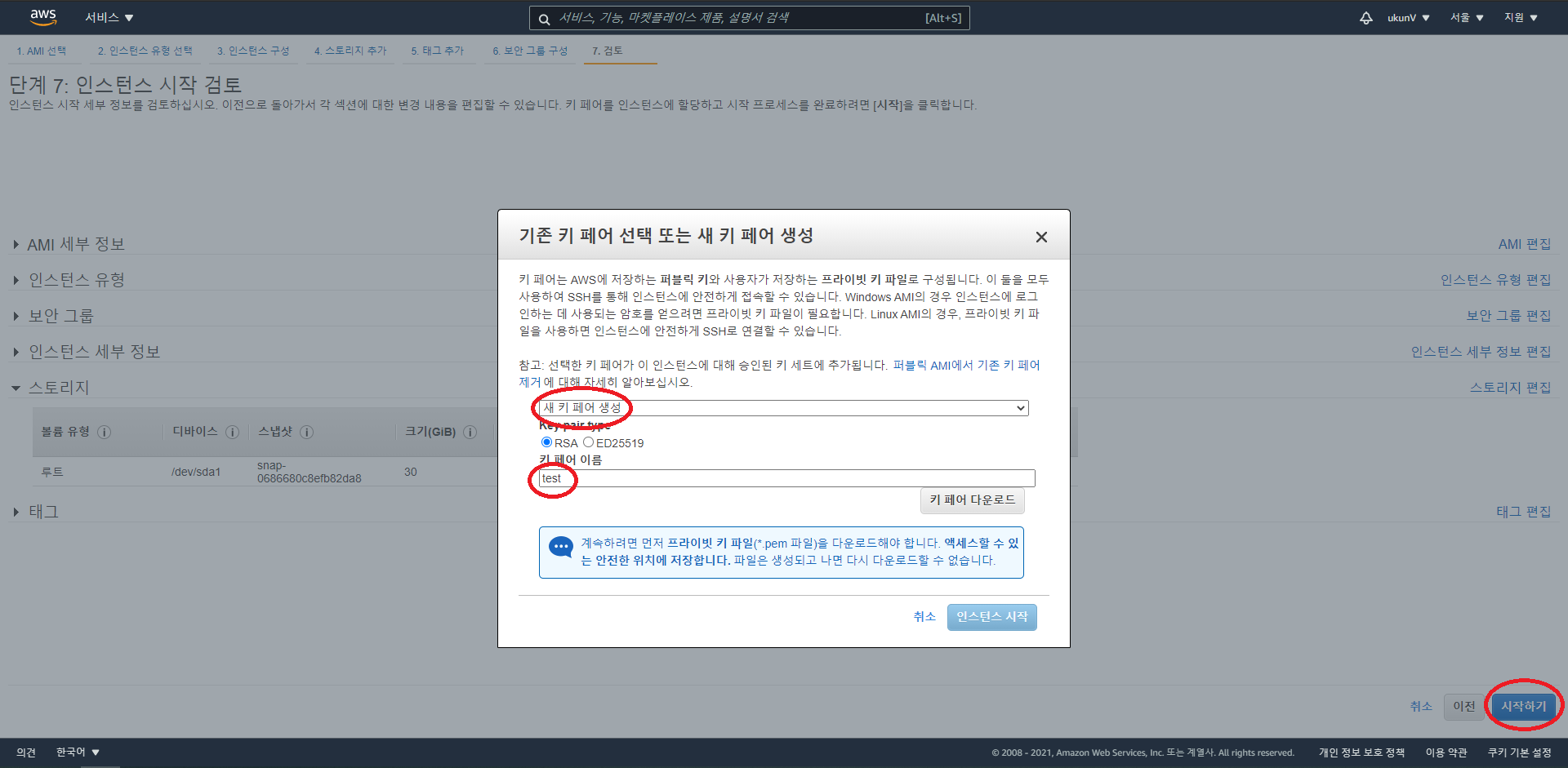
Task: Click the snap-0686680c8efb82da8 snapshot cell
Action: (310, 472)
